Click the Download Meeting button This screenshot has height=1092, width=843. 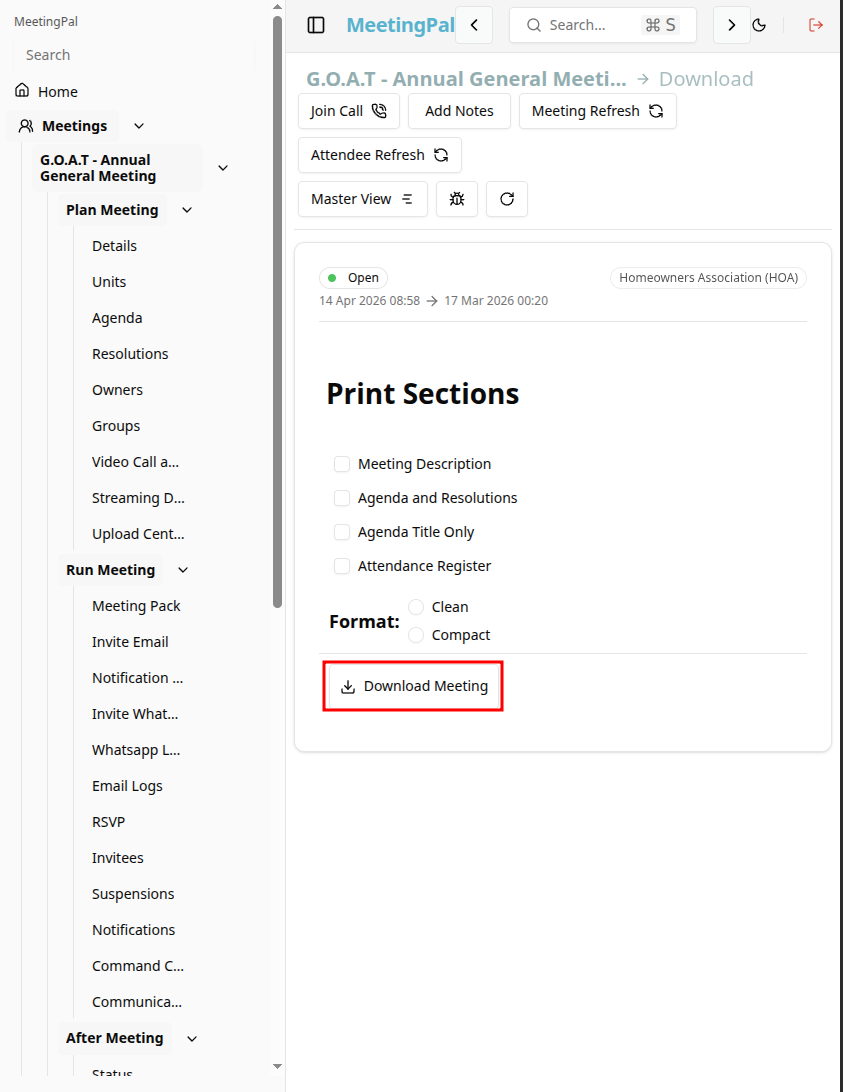click(x=414, y=686)
